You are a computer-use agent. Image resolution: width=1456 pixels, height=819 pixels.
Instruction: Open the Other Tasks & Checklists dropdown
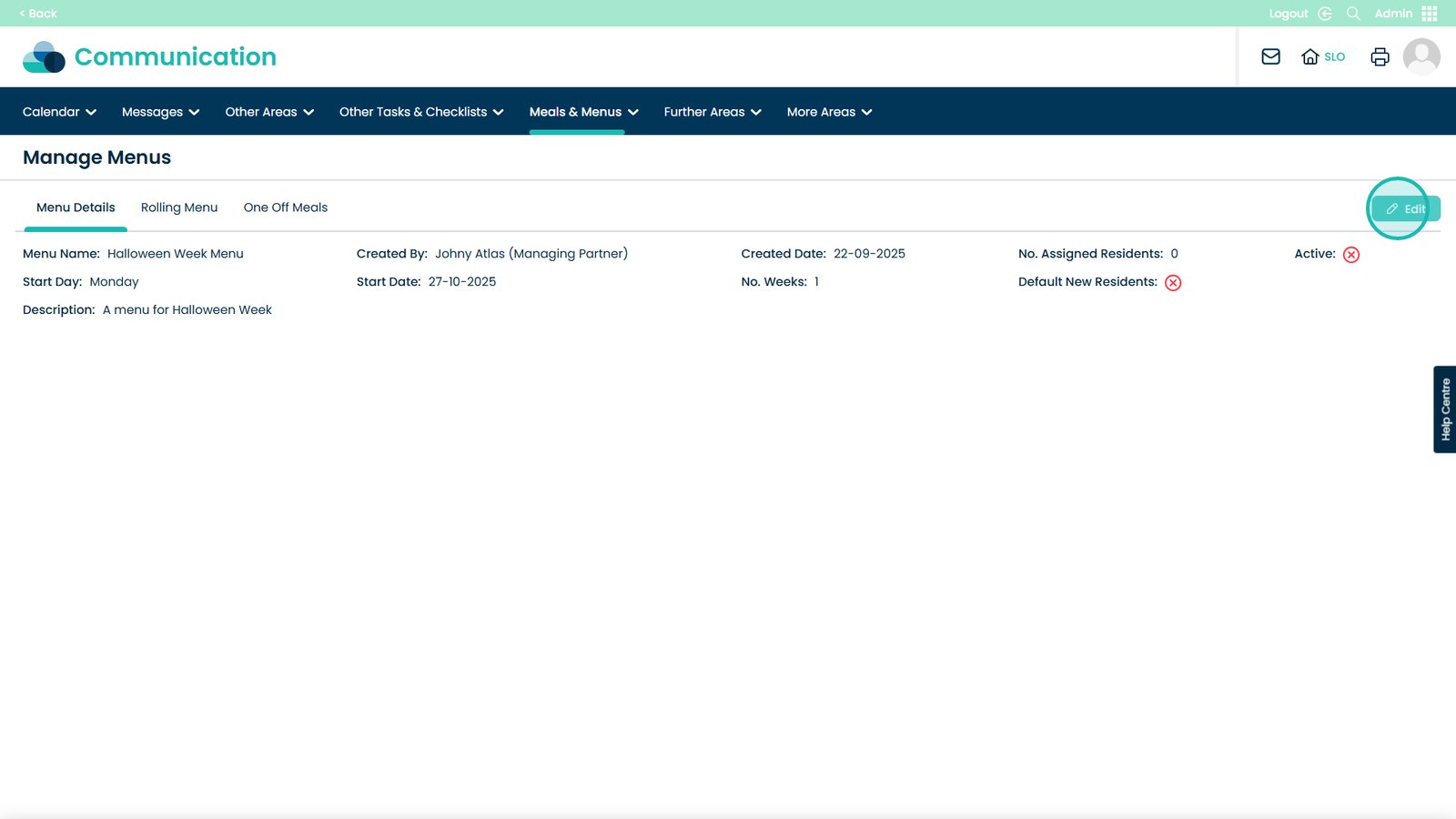click(x=420, y=112)
